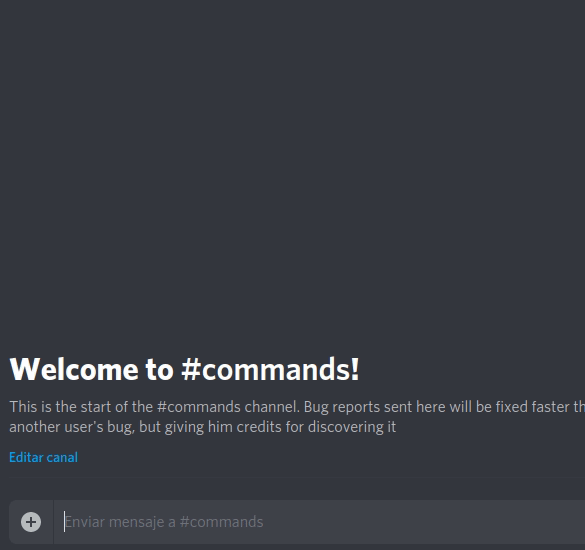
Task: Click the Welcome to #commands! heading
Action: coord(184,369)
